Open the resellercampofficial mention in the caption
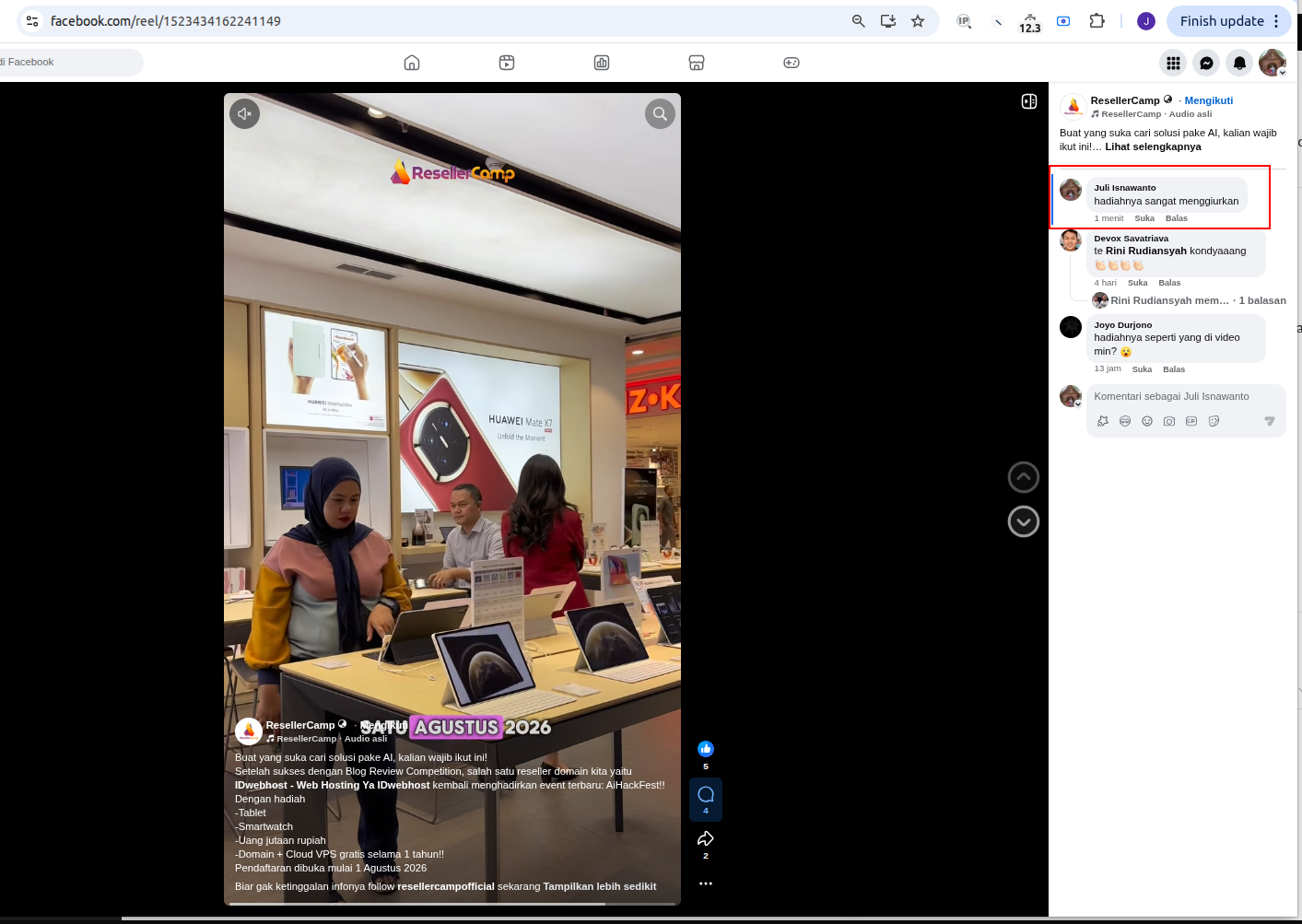The width and height of the screenshot is (1302, 924). (x=446, y=886)
